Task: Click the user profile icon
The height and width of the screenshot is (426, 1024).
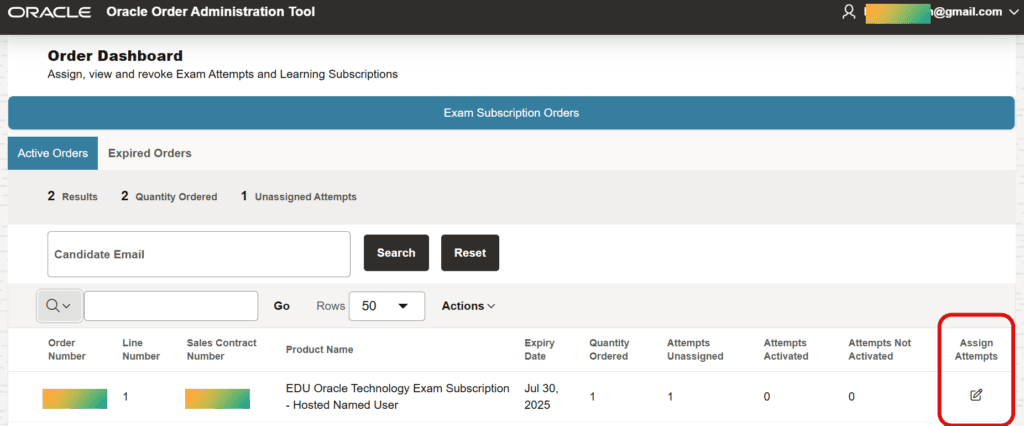Action: (849, 12)
